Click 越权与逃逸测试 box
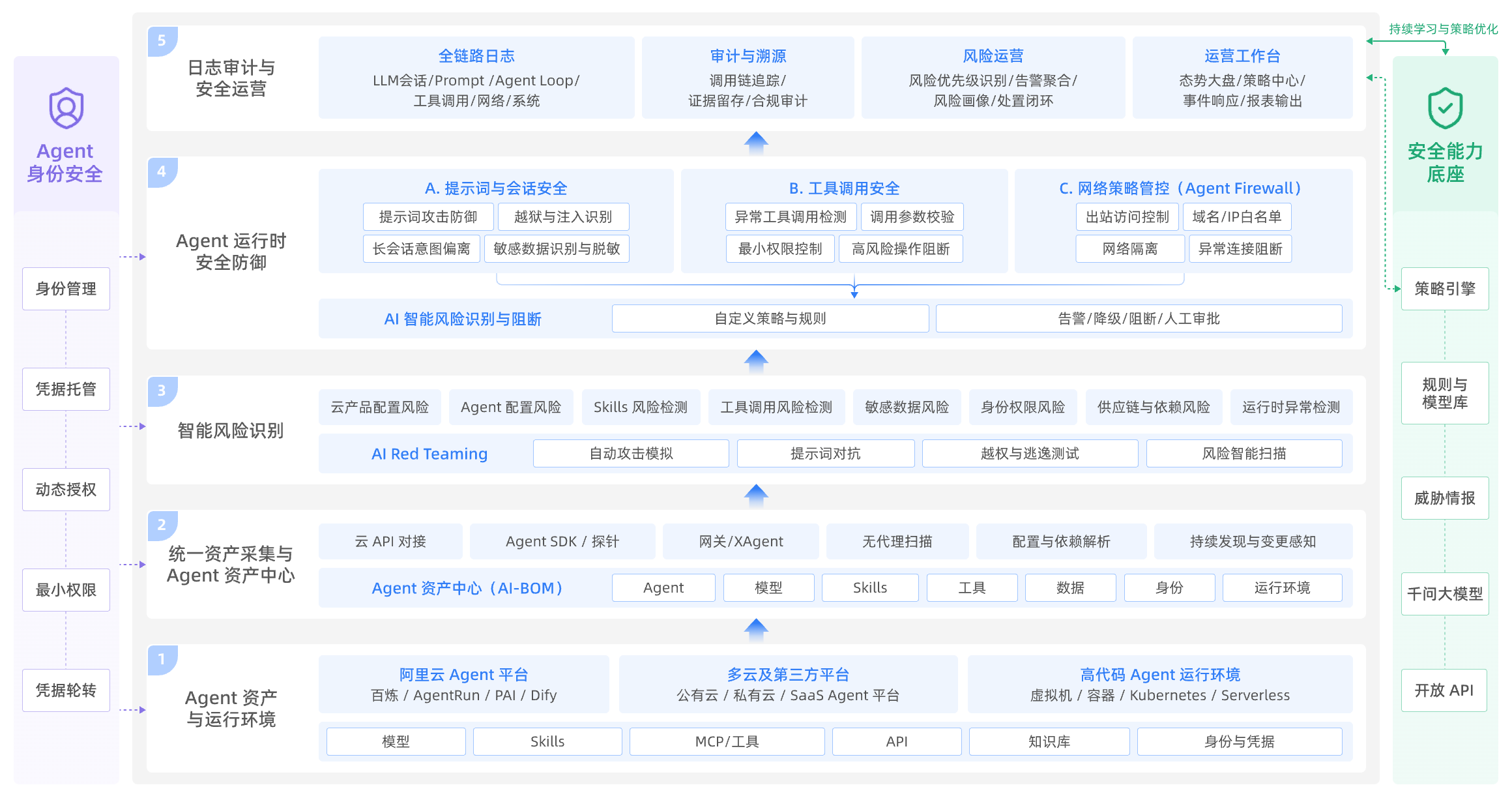Image resolution: width=1512 pixels, height=798 pixels. point(1030,454)
